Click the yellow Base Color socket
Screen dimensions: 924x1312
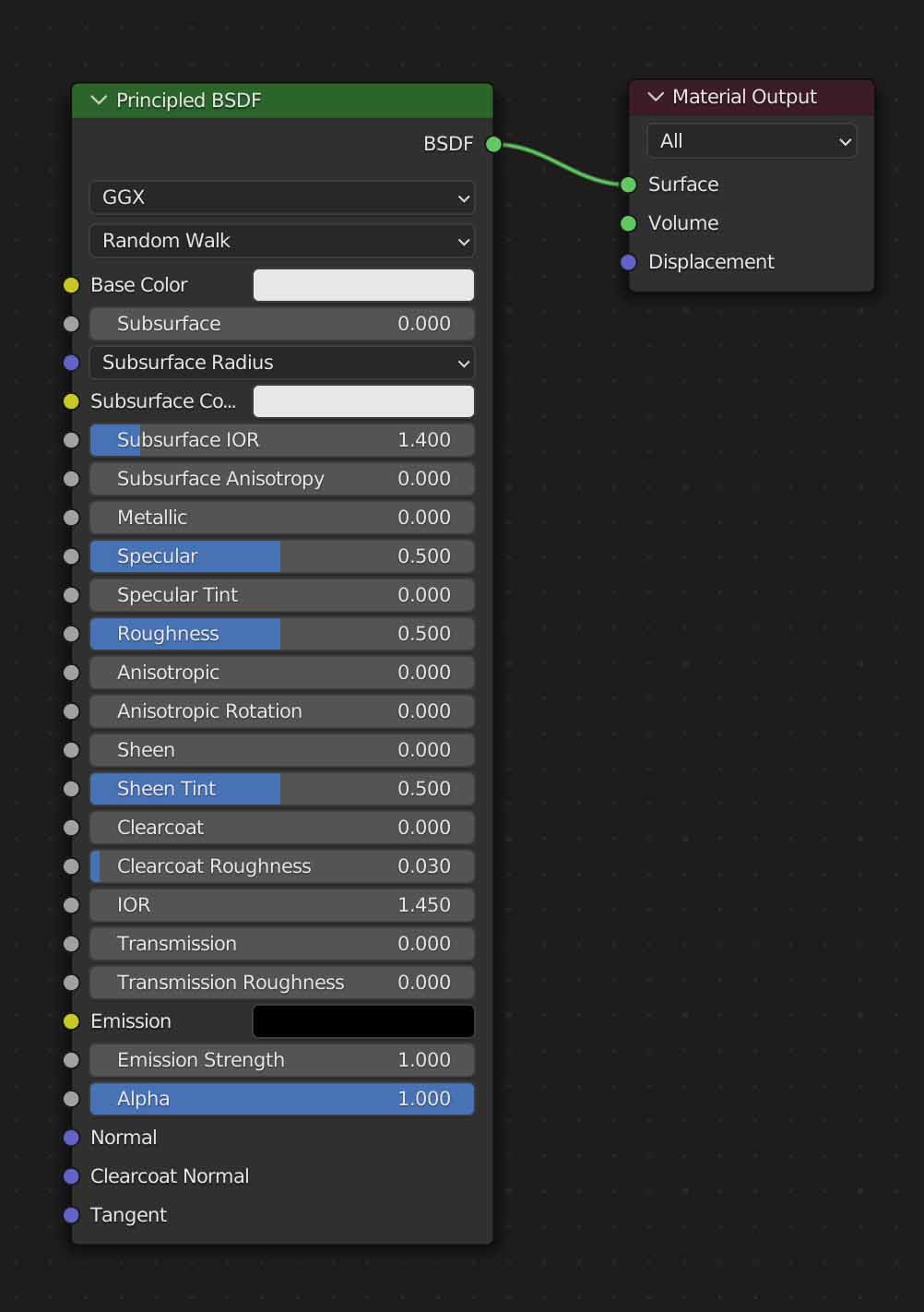coord(71,285)
